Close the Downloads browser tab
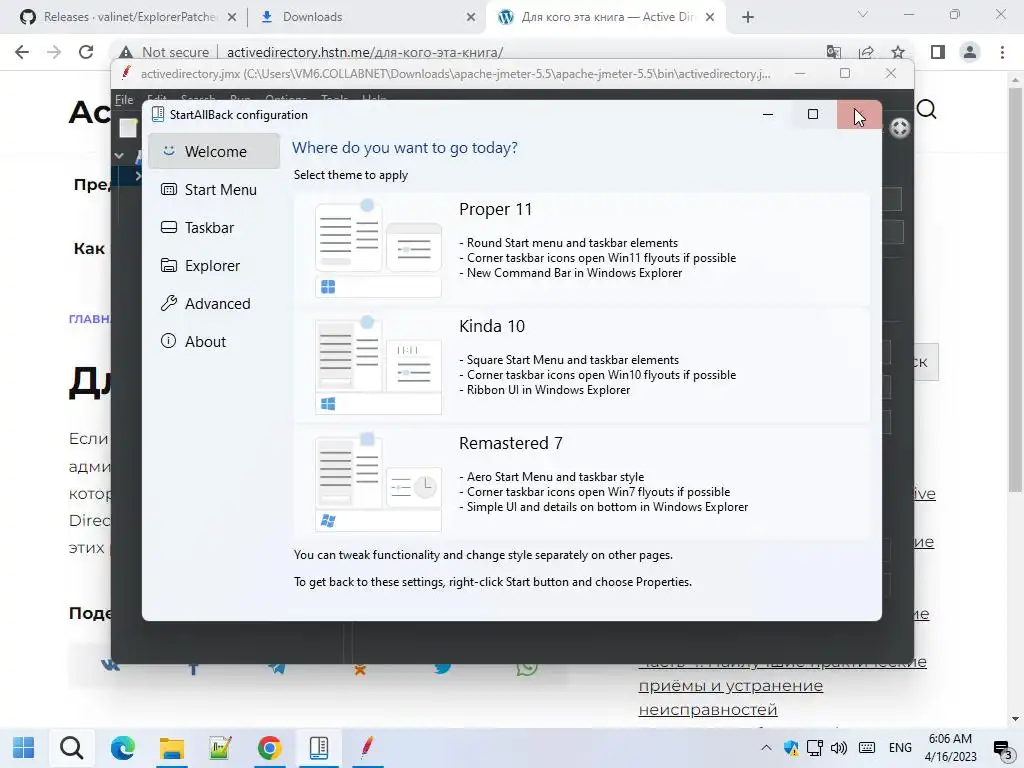Image resolution: width=1024 pixels, height=768 pixels. tap(471, 17)
